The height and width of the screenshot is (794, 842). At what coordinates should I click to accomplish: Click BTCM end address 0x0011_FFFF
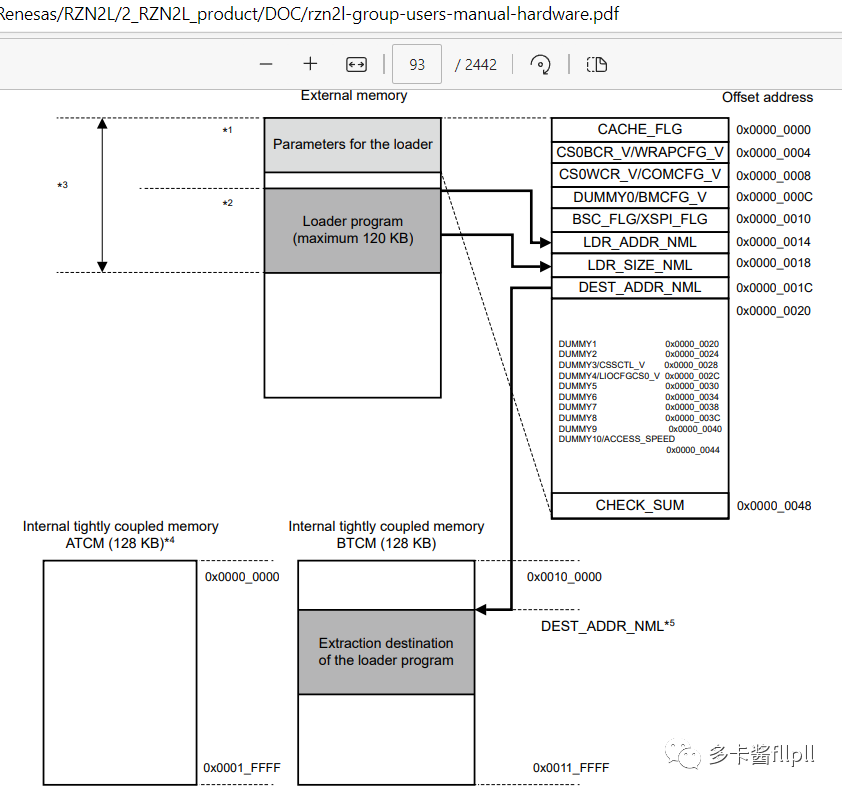[571, 768]
